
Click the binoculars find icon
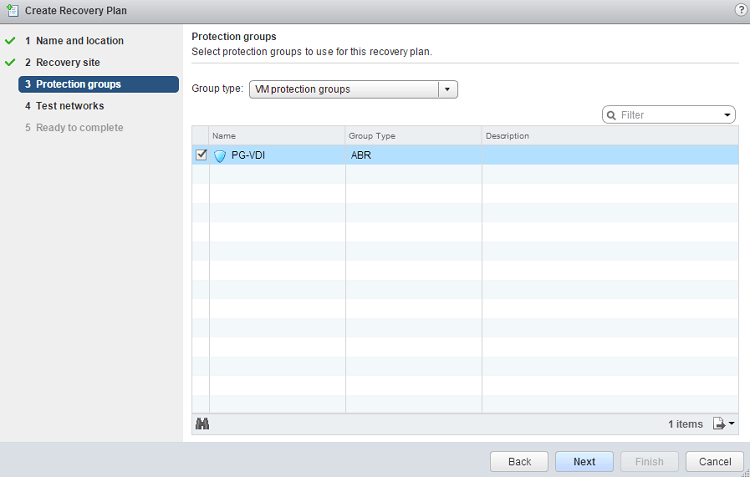(x=202, y=424)
